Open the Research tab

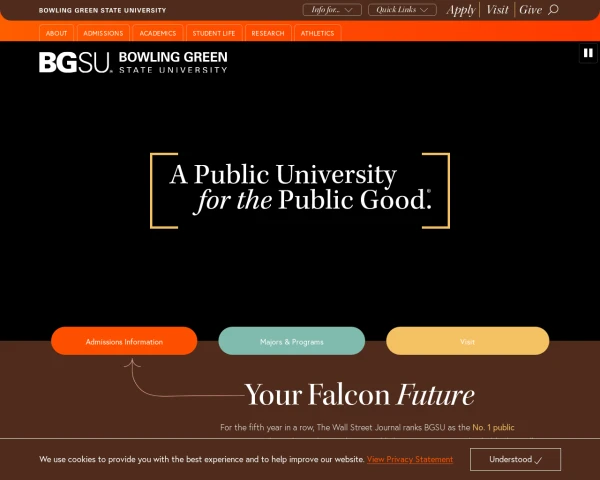pos(268,33)
